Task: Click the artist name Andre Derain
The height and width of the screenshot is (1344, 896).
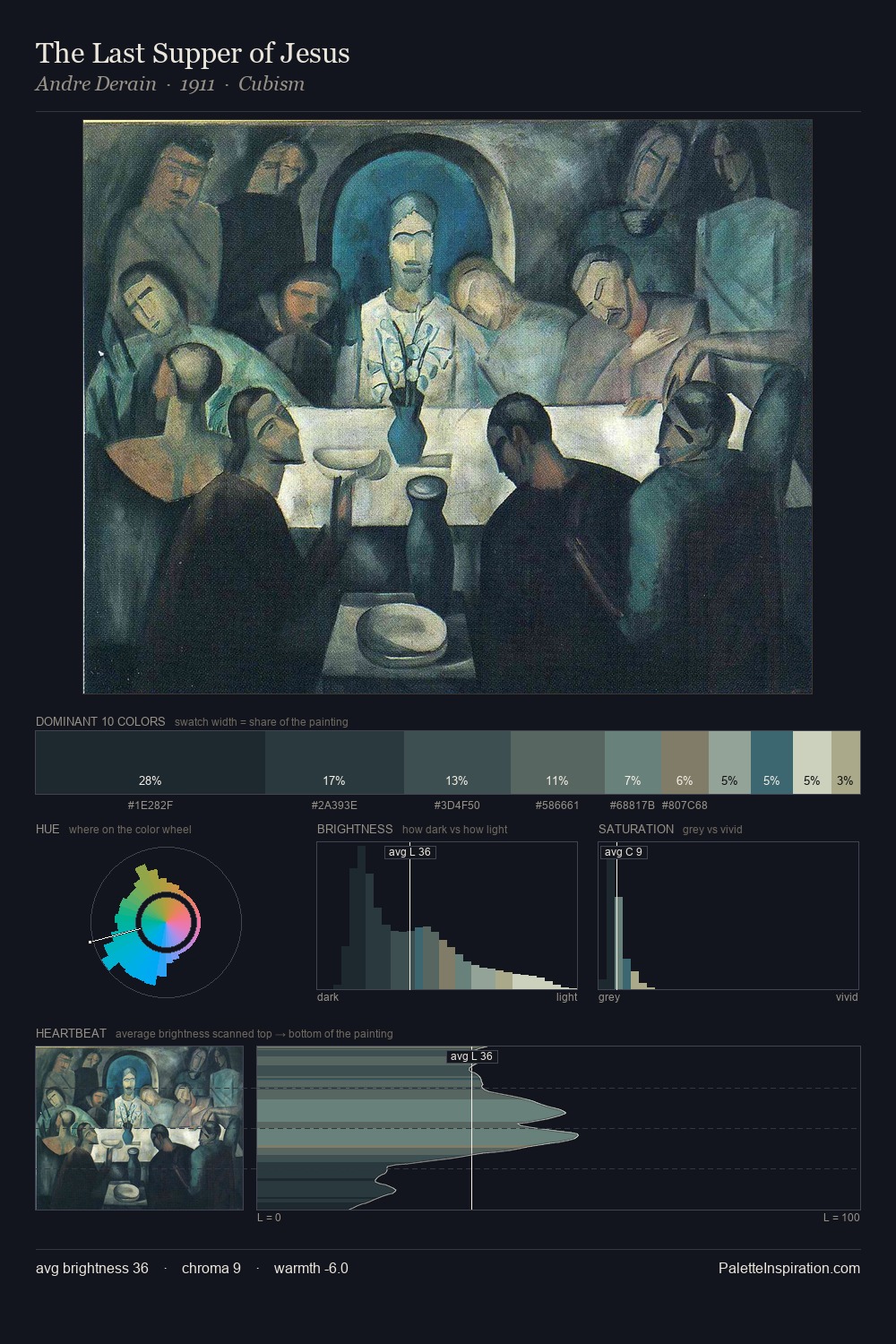Action: 96,84
